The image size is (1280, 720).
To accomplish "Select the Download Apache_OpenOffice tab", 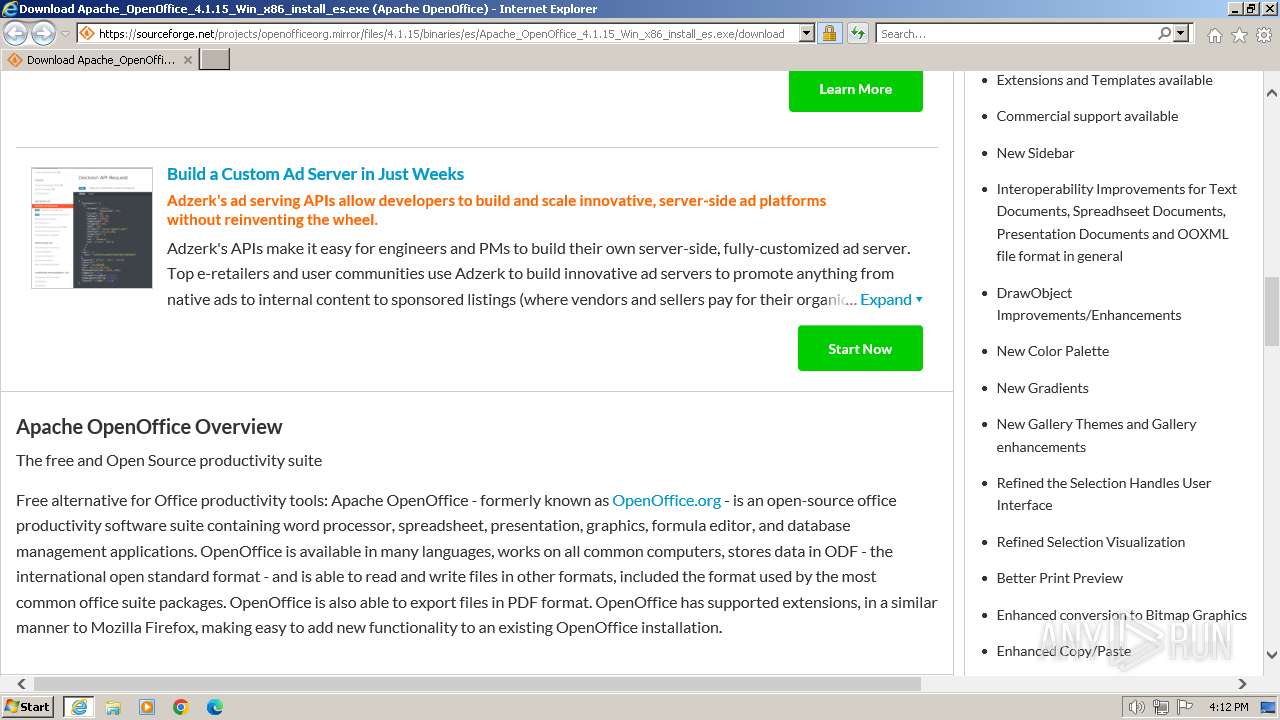I will tap(99, 59).
